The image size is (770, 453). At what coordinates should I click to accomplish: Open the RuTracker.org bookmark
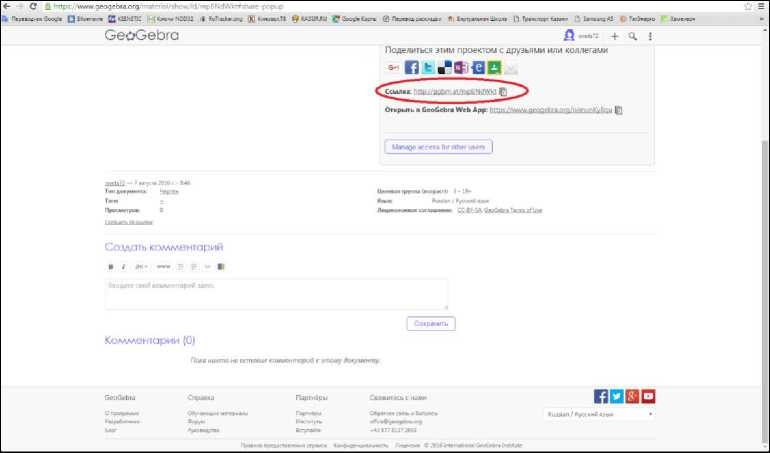(x=221, y=19)
